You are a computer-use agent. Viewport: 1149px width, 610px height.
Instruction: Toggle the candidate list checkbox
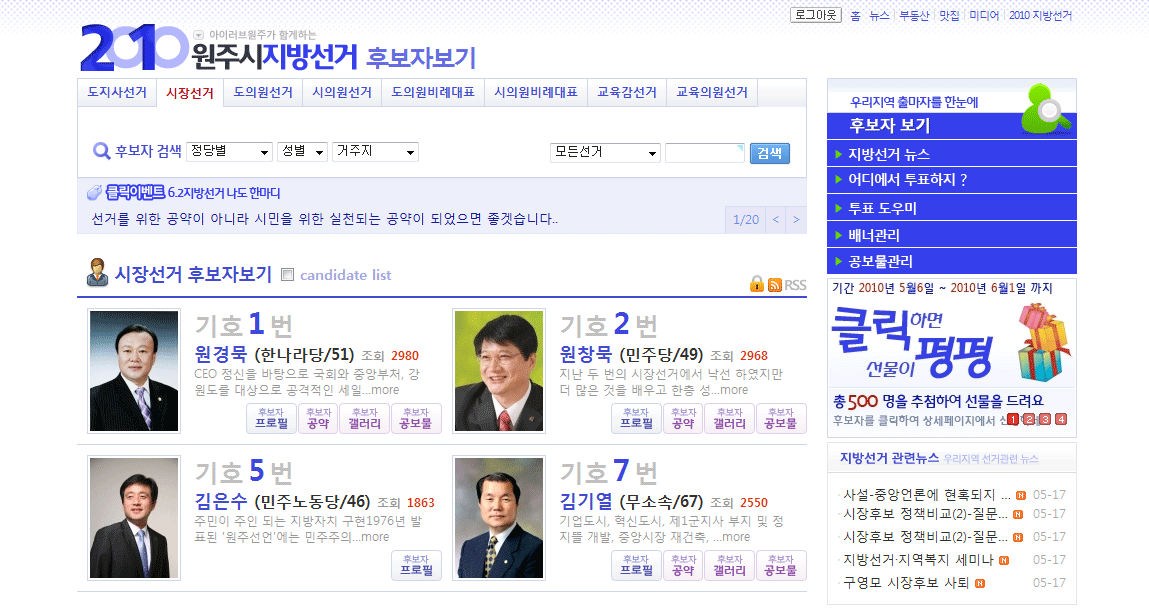coord(288,275)
